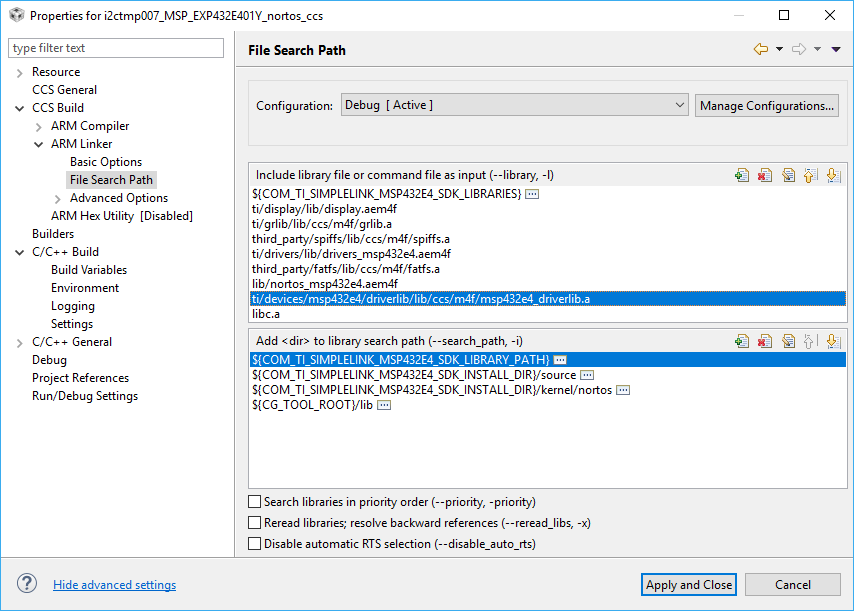Delete selected library search path entry
Screen dimensions: 854x611
(x=764, y=341)
